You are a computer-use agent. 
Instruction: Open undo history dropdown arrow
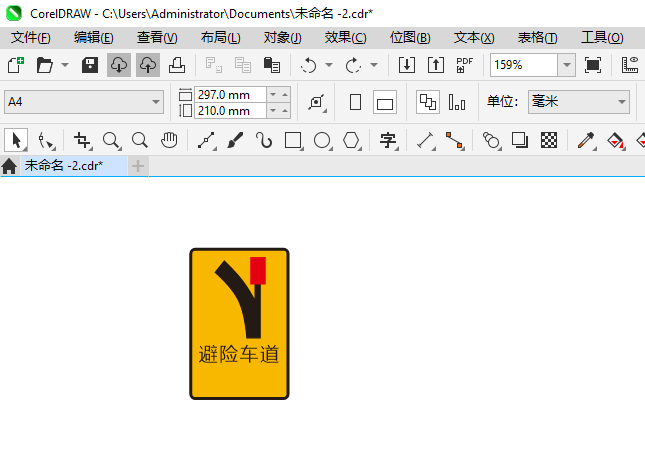coord(329,65)
